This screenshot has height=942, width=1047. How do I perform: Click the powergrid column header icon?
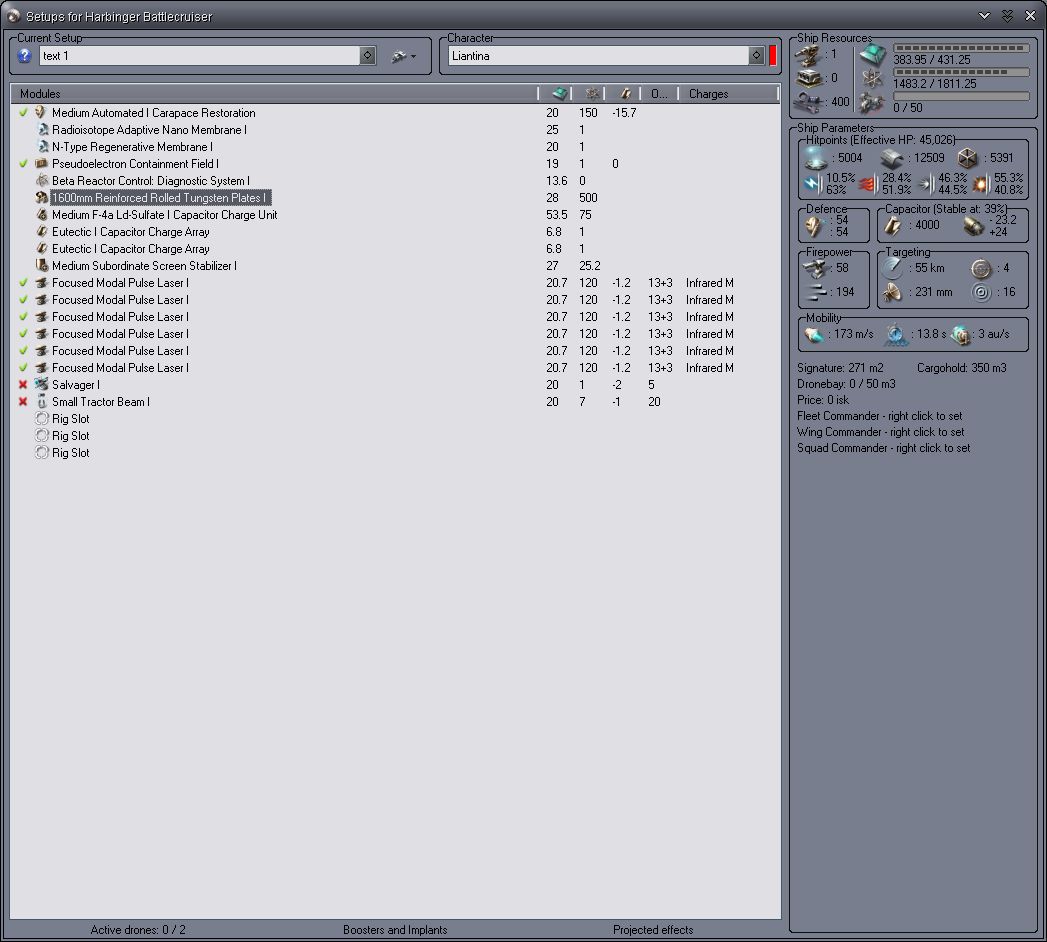[x=592, y=93]
